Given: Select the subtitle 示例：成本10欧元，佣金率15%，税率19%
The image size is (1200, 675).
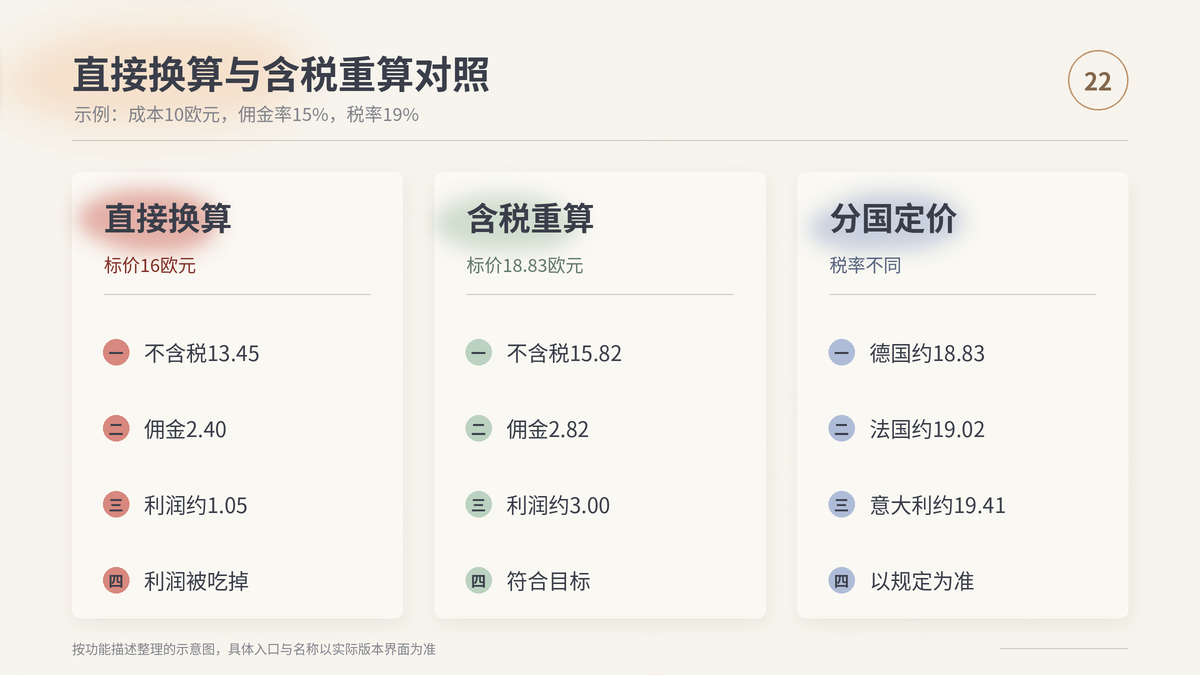Looking at the screenshot, I should tap(246, 114).
